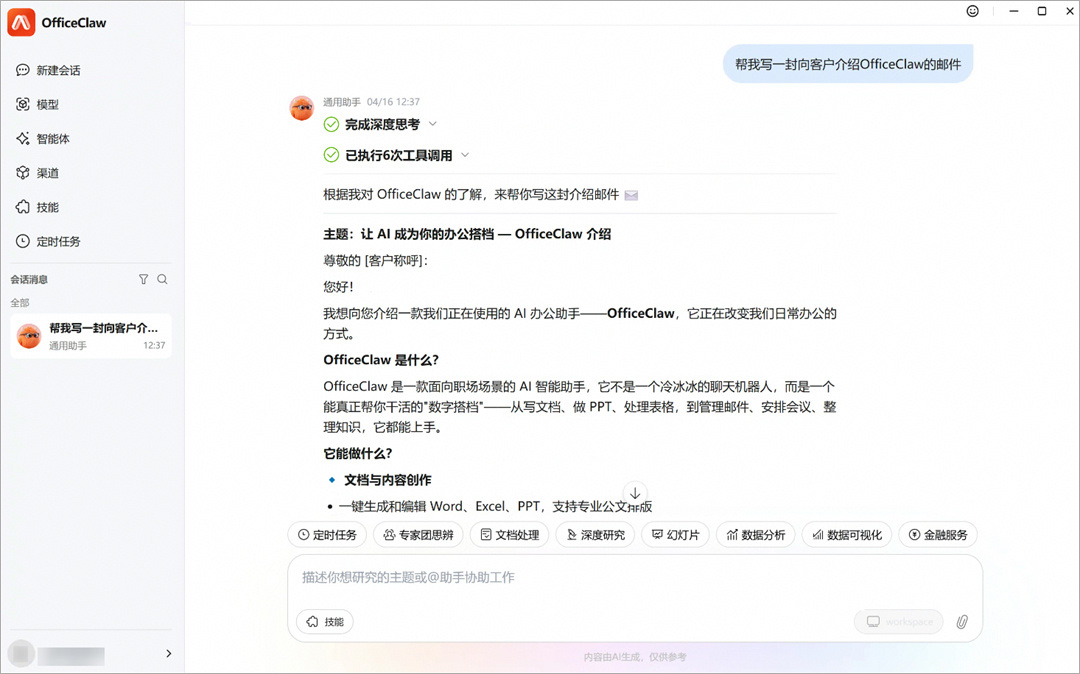Click the green check icon for 完成深度思考
The height and width of the screenshot is (674, 1080).
(x=331, y=125)
